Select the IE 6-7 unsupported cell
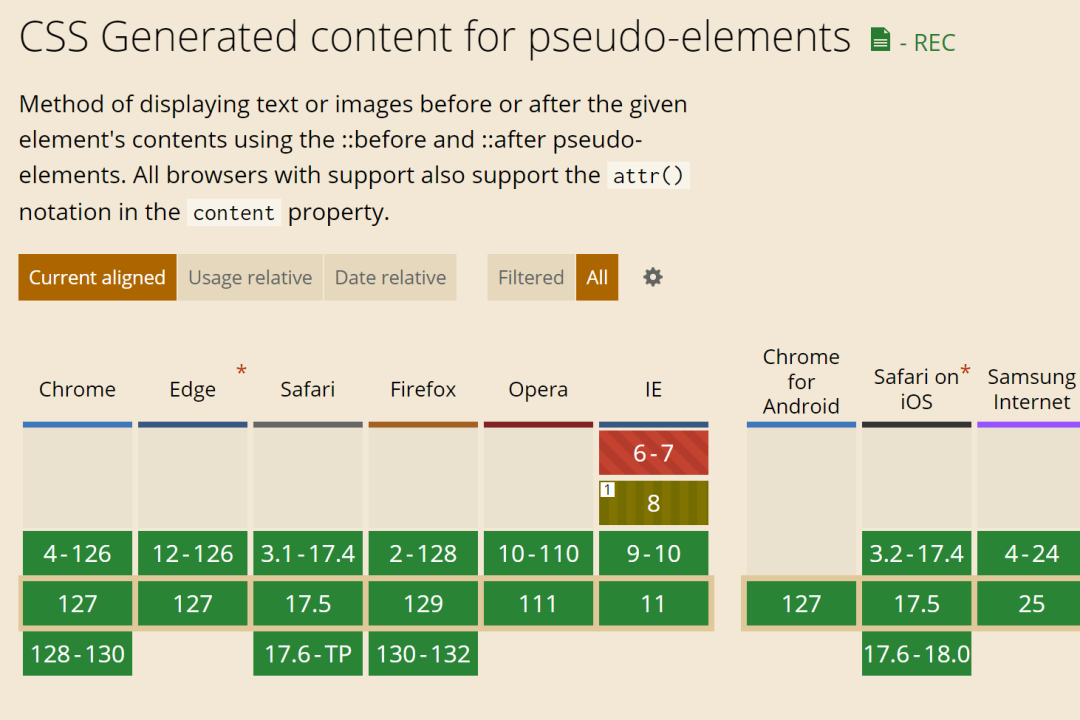 point(654,453)
